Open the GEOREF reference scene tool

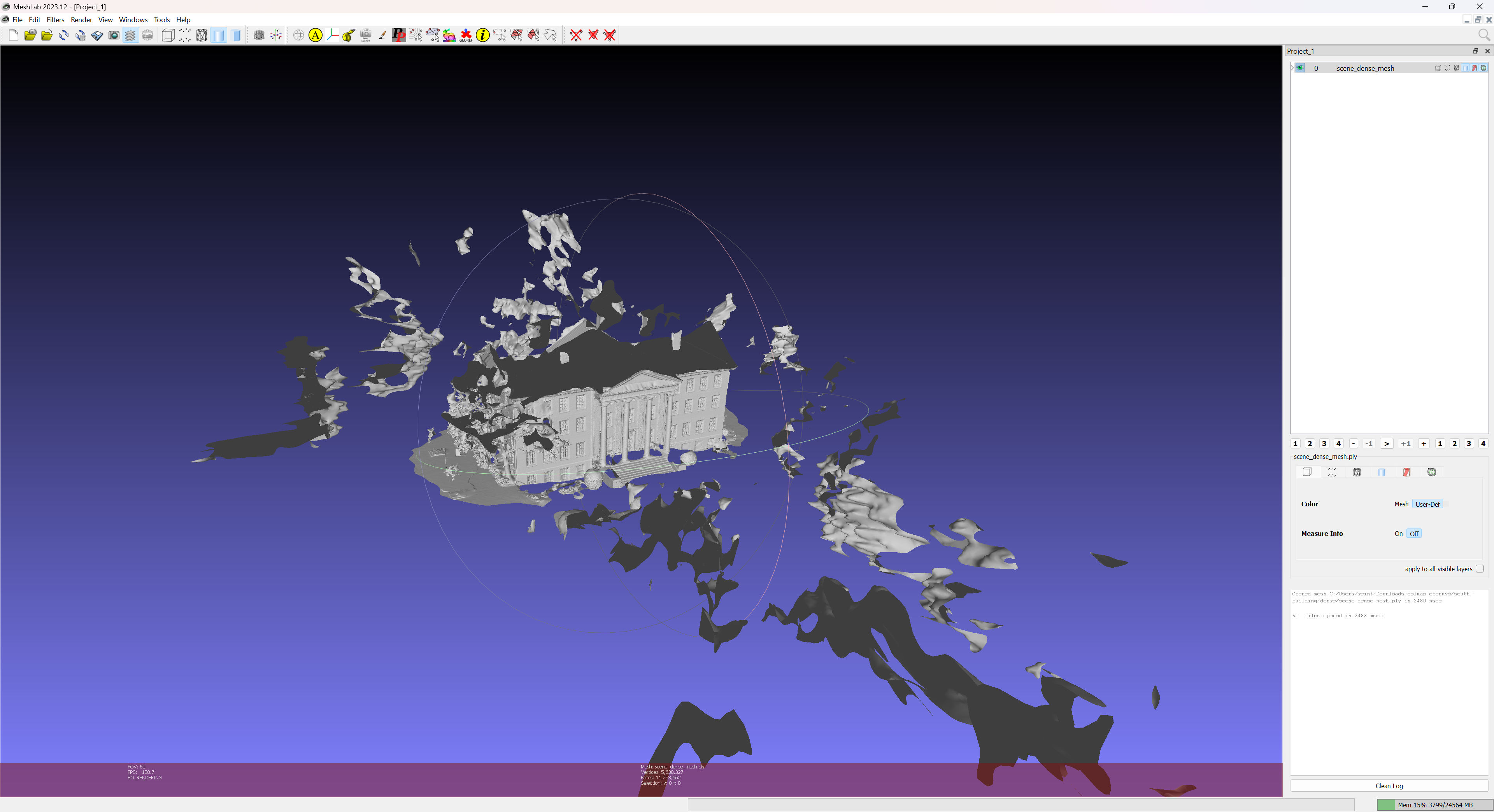point(466,35)
